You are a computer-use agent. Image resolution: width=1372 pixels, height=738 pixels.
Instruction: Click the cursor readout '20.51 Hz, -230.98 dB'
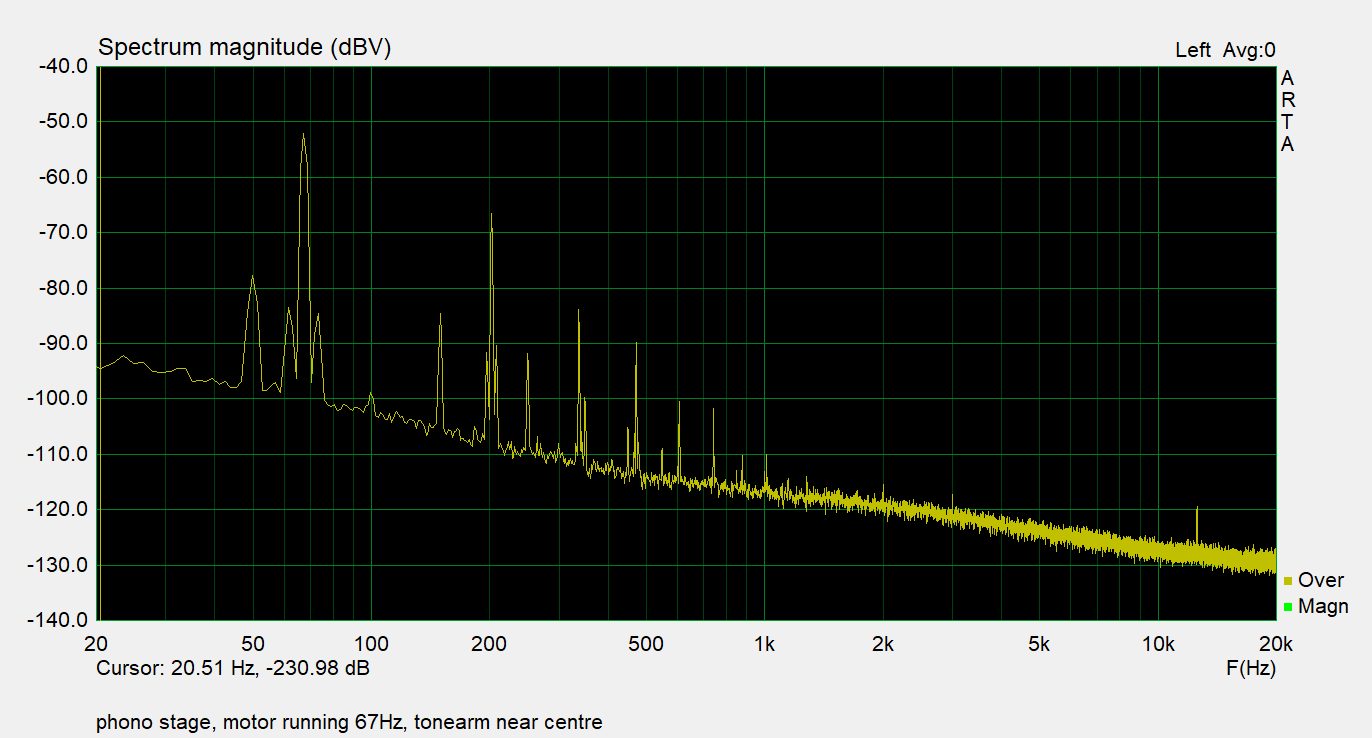[x=270, y=668]
